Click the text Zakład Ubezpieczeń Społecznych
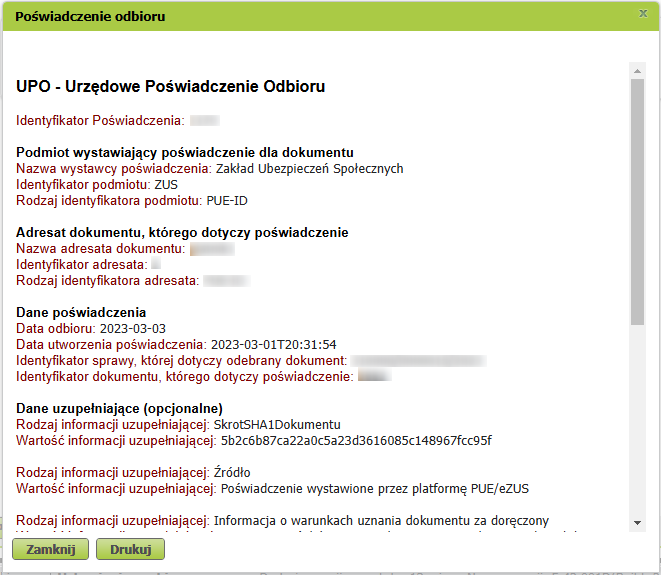This screenshot has height=575, width=661. [309, 169]
